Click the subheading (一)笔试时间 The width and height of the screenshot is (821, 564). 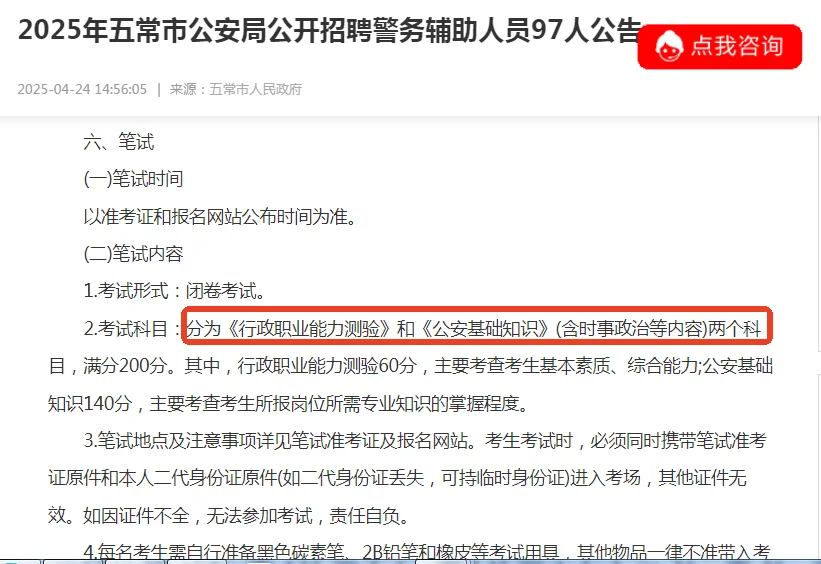pos(133,179)
